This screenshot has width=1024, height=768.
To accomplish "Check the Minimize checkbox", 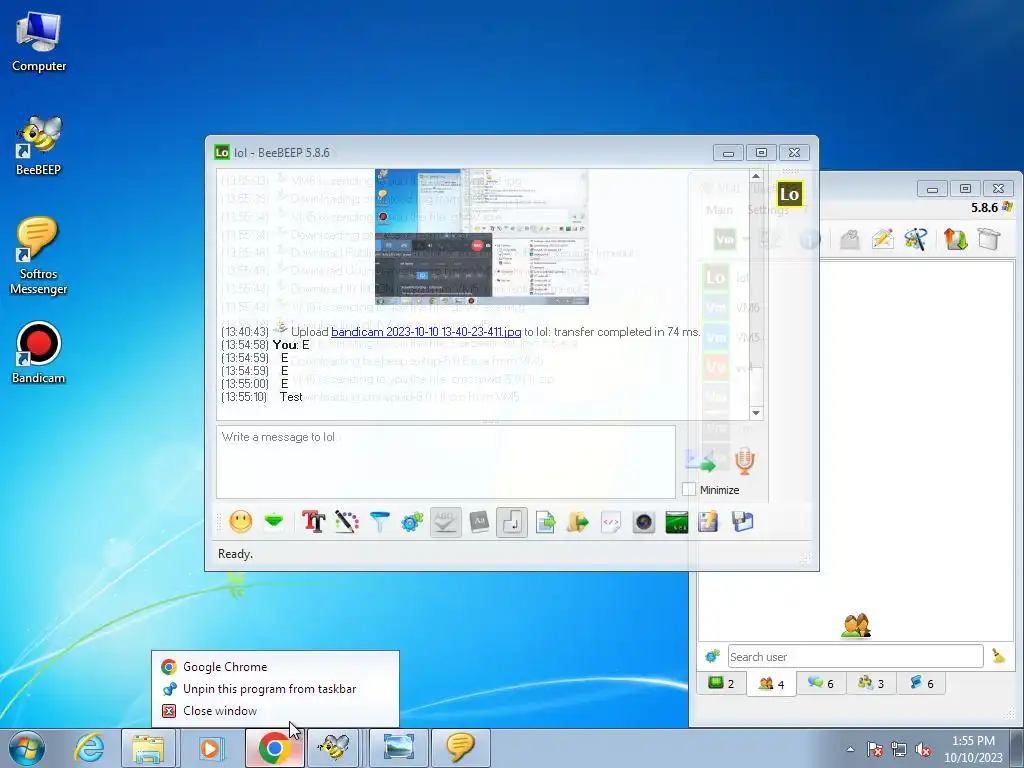I will pos(689,489).
